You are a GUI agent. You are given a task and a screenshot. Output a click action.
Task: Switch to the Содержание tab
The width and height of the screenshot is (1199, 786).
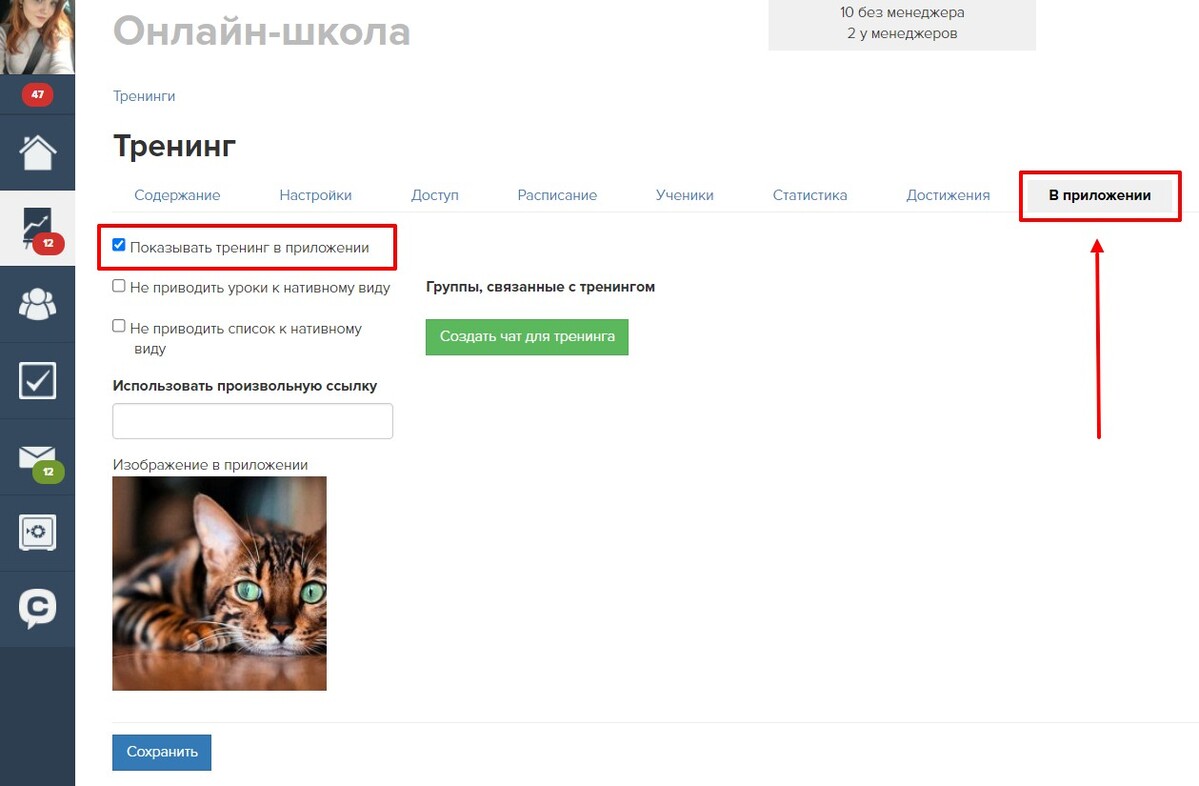[x=177, y=195]
